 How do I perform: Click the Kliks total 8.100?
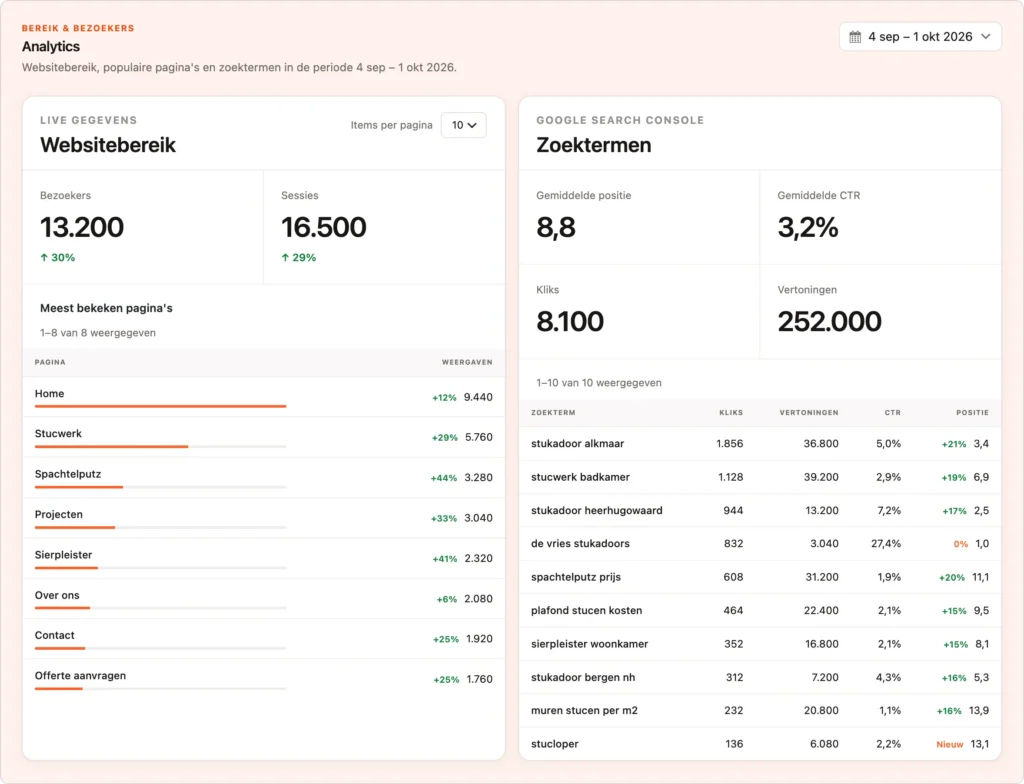pyautogui.click(x=570, y=321)
